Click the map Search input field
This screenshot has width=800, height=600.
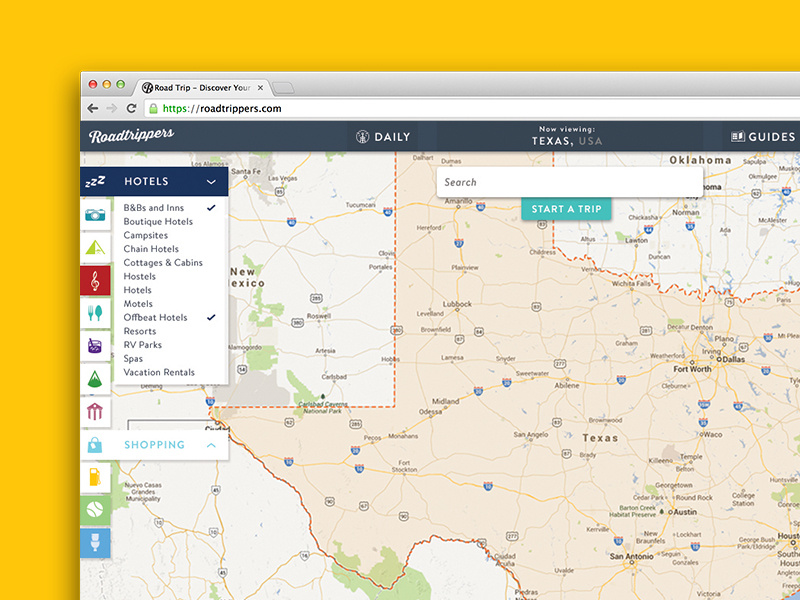click(x=569, y=182)
